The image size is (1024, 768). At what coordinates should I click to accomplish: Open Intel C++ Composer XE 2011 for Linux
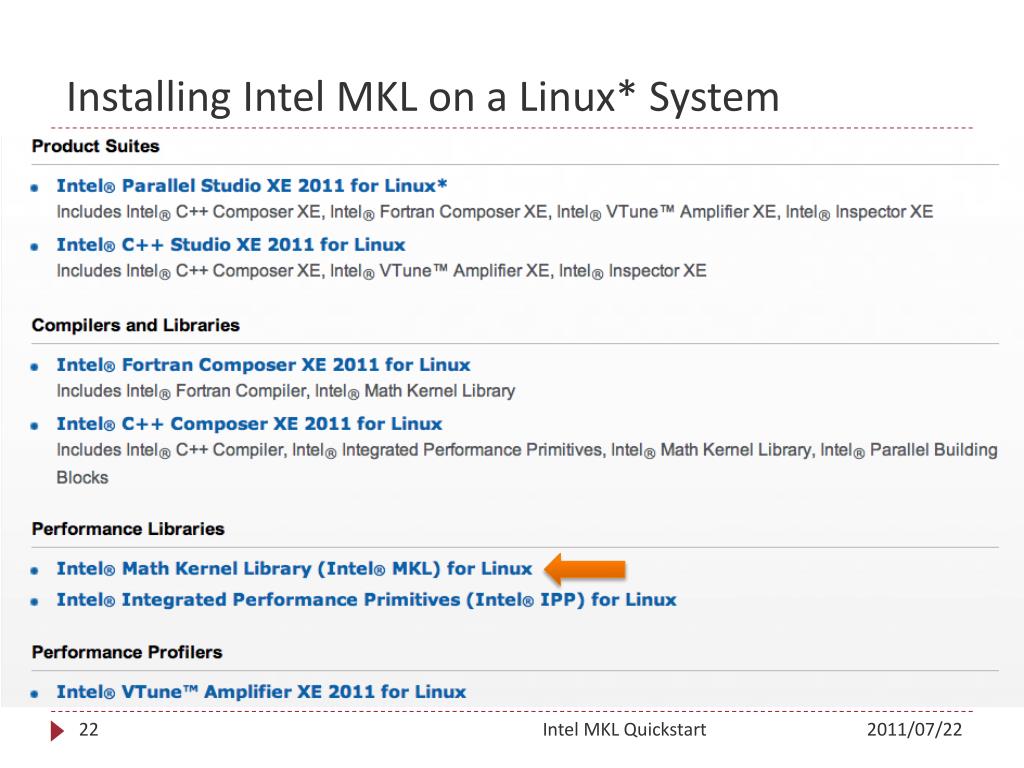(249, 424)
